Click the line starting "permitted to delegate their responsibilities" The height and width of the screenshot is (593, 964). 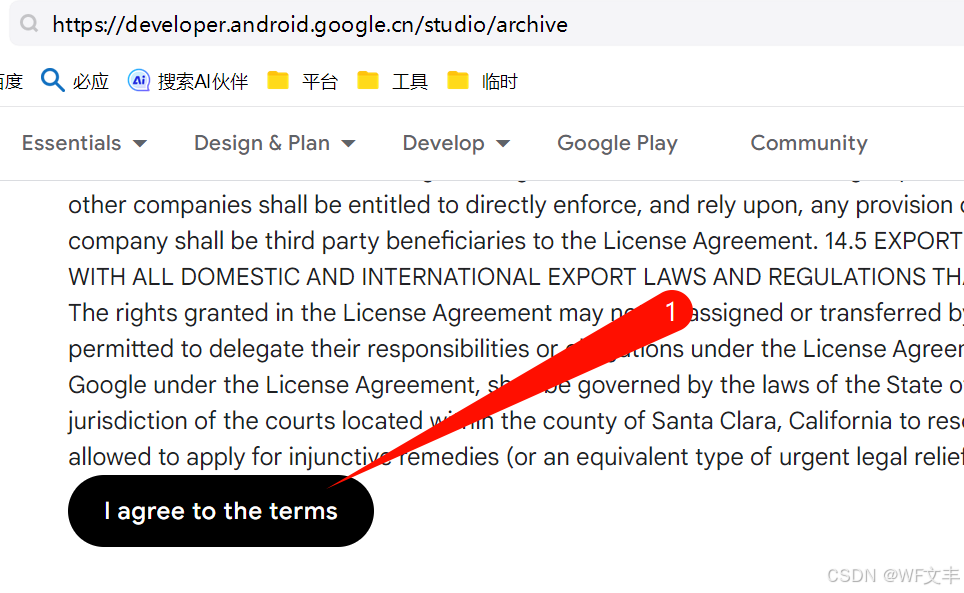(x=516, y=349)
